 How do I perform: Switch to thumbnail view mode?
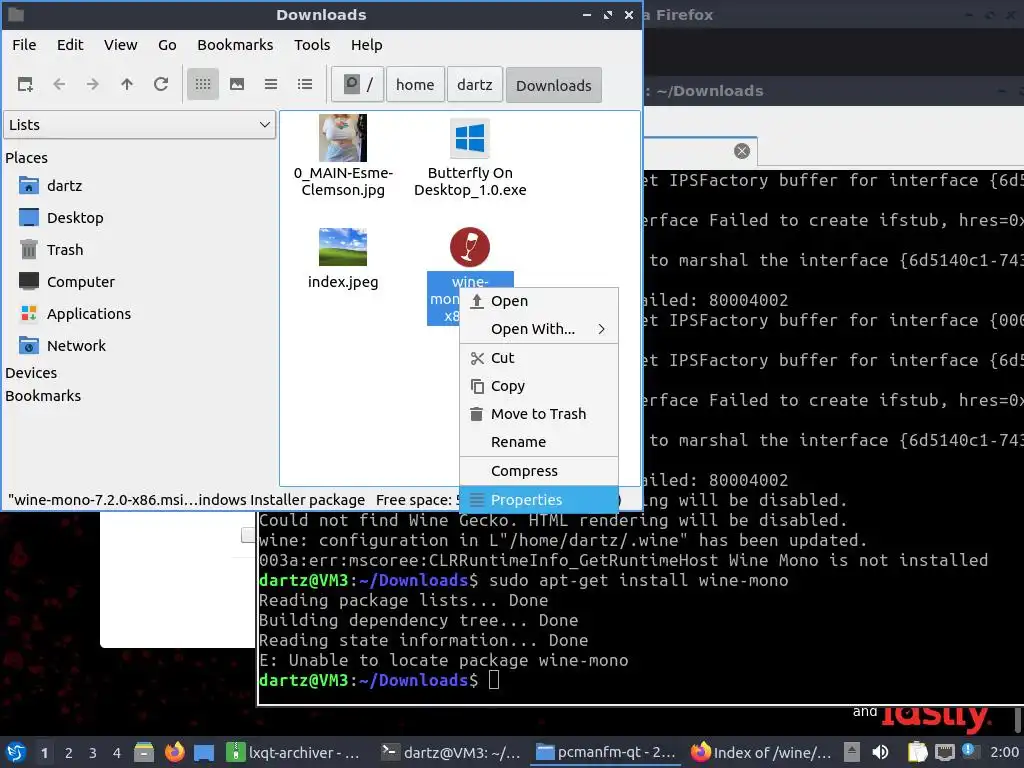pos(237,84)
